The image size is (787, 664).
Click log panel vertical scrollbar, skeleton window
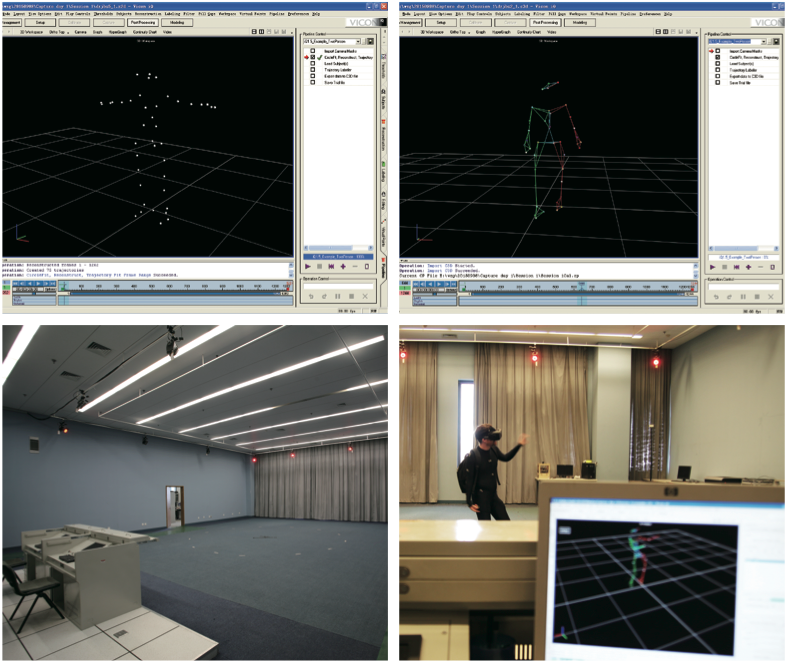(696, 270)
